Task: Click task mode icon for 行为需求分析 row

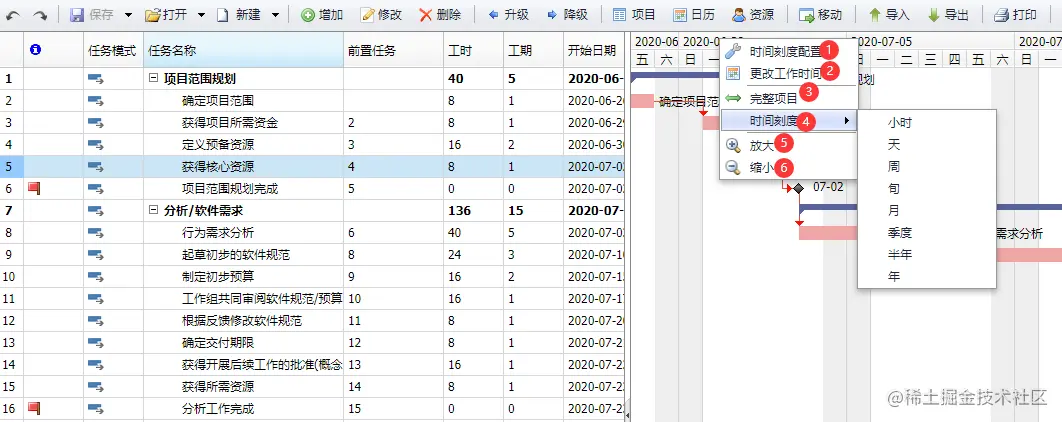Action: (95, 233)
